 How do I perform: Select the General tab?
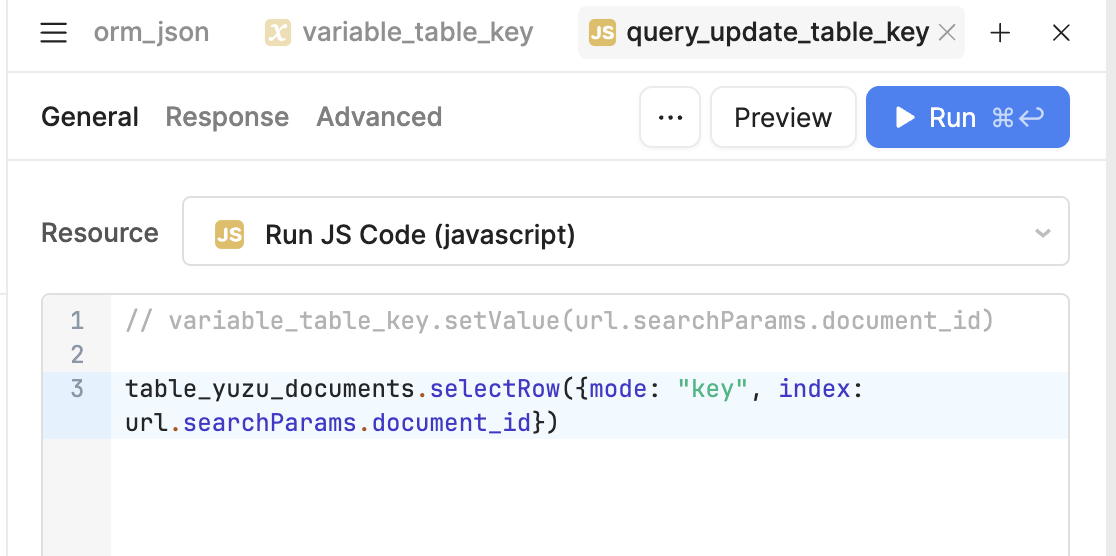pos(90,117)
